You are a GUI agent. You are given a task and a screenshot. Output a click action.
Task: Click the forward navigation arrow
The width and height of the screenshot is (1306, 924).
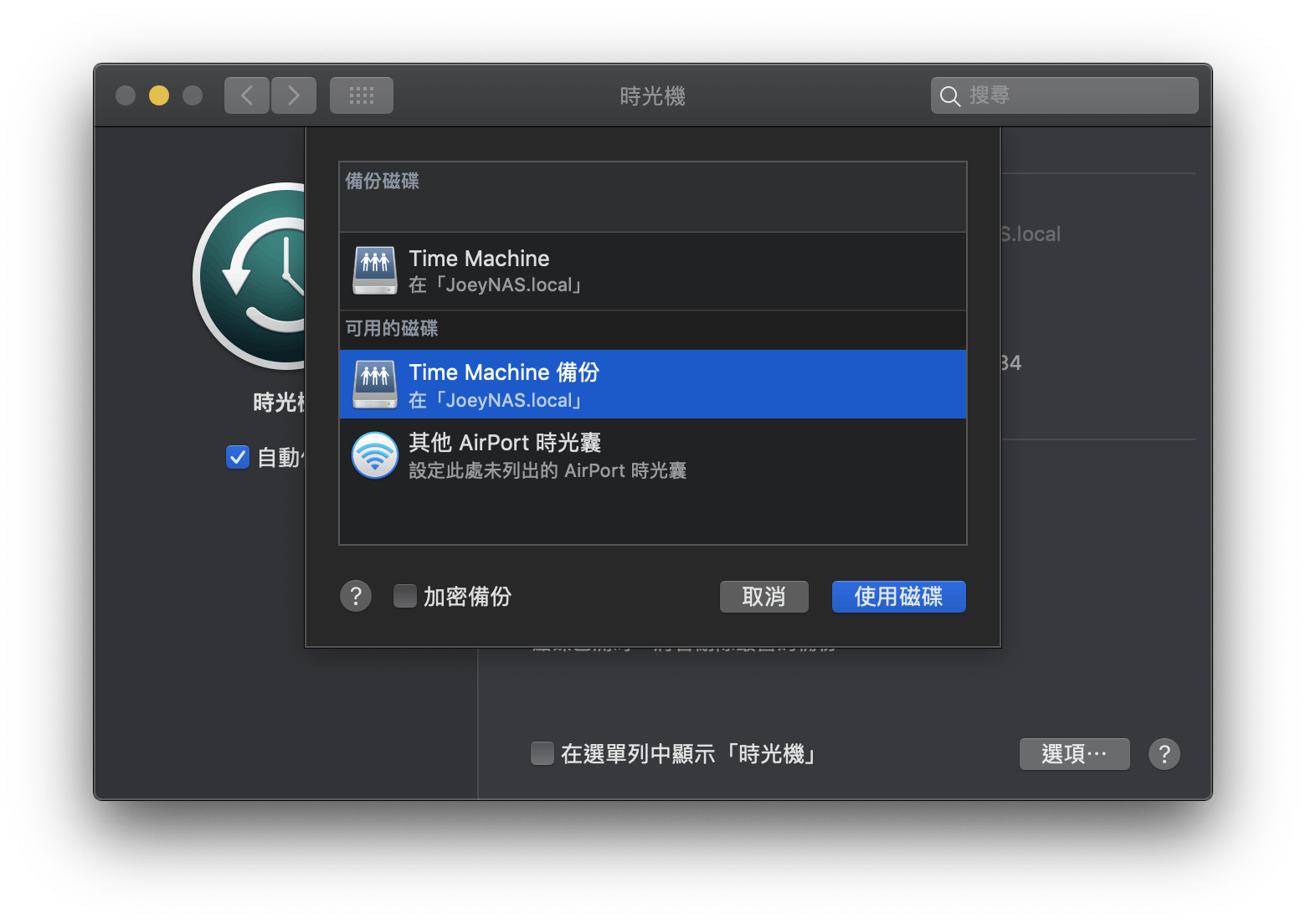point(294,95)
